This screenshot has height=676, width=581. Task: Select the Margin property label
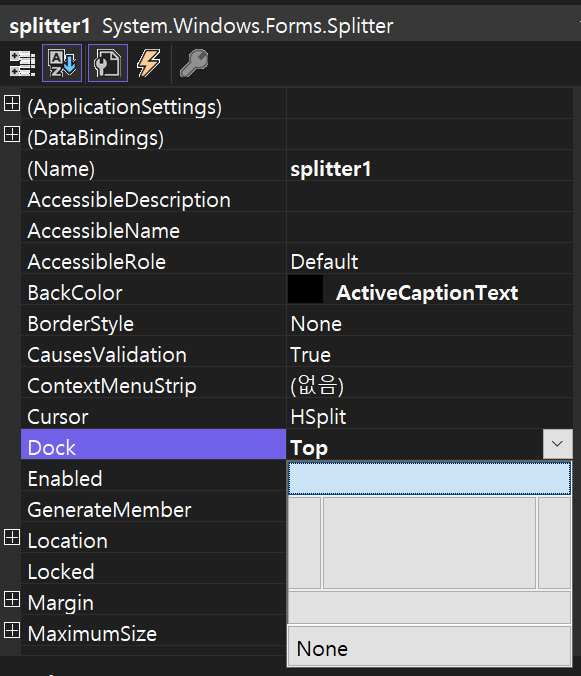click(153, 600)
